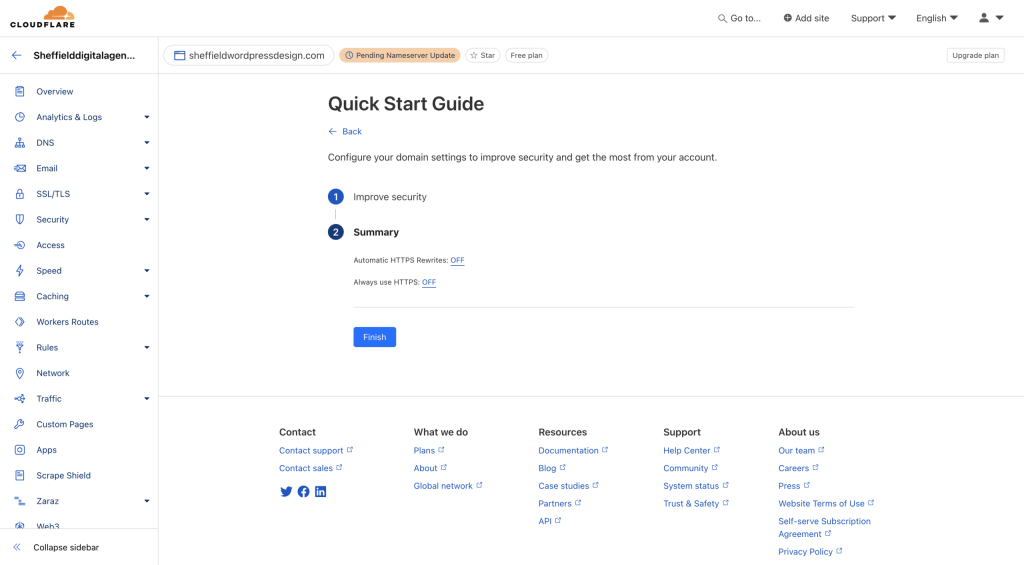
Task: Click the double-chevron collapse sidebar icon
Action: 17,547
